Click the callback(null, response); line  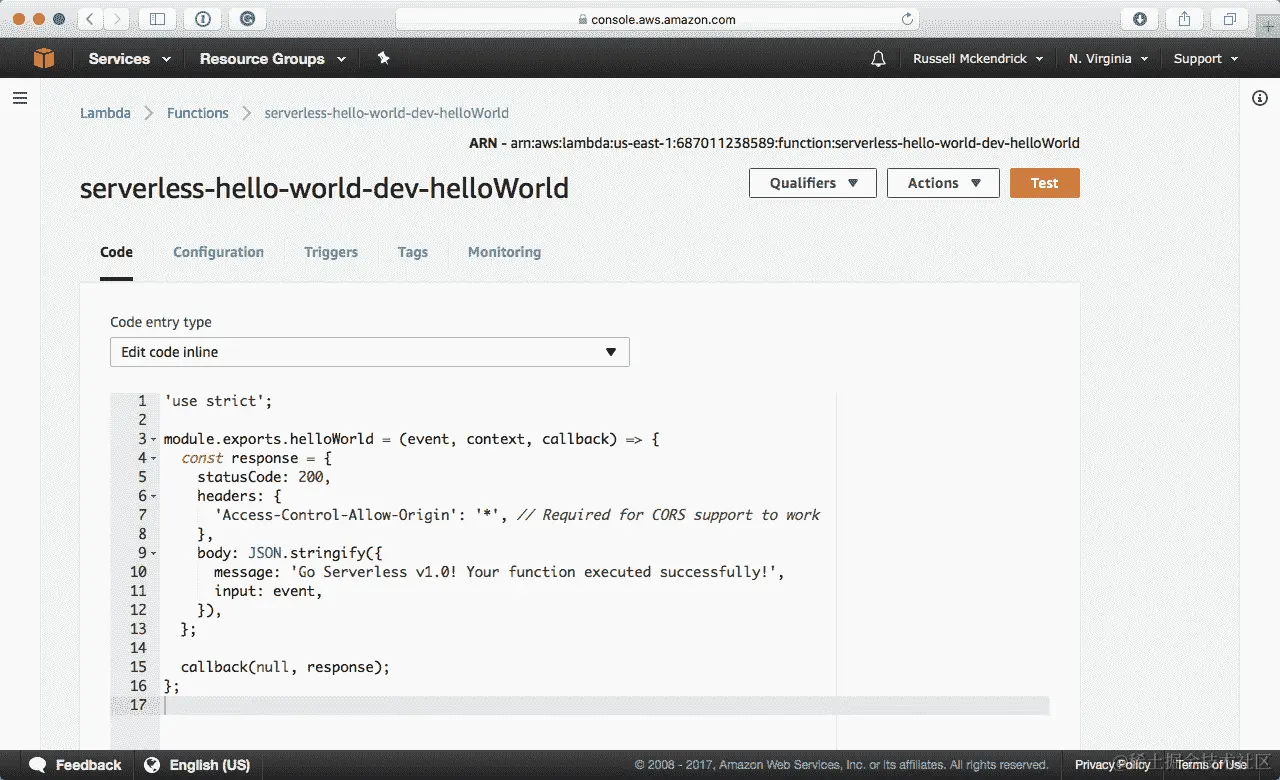pyautogui.click(x=285, y=667)
